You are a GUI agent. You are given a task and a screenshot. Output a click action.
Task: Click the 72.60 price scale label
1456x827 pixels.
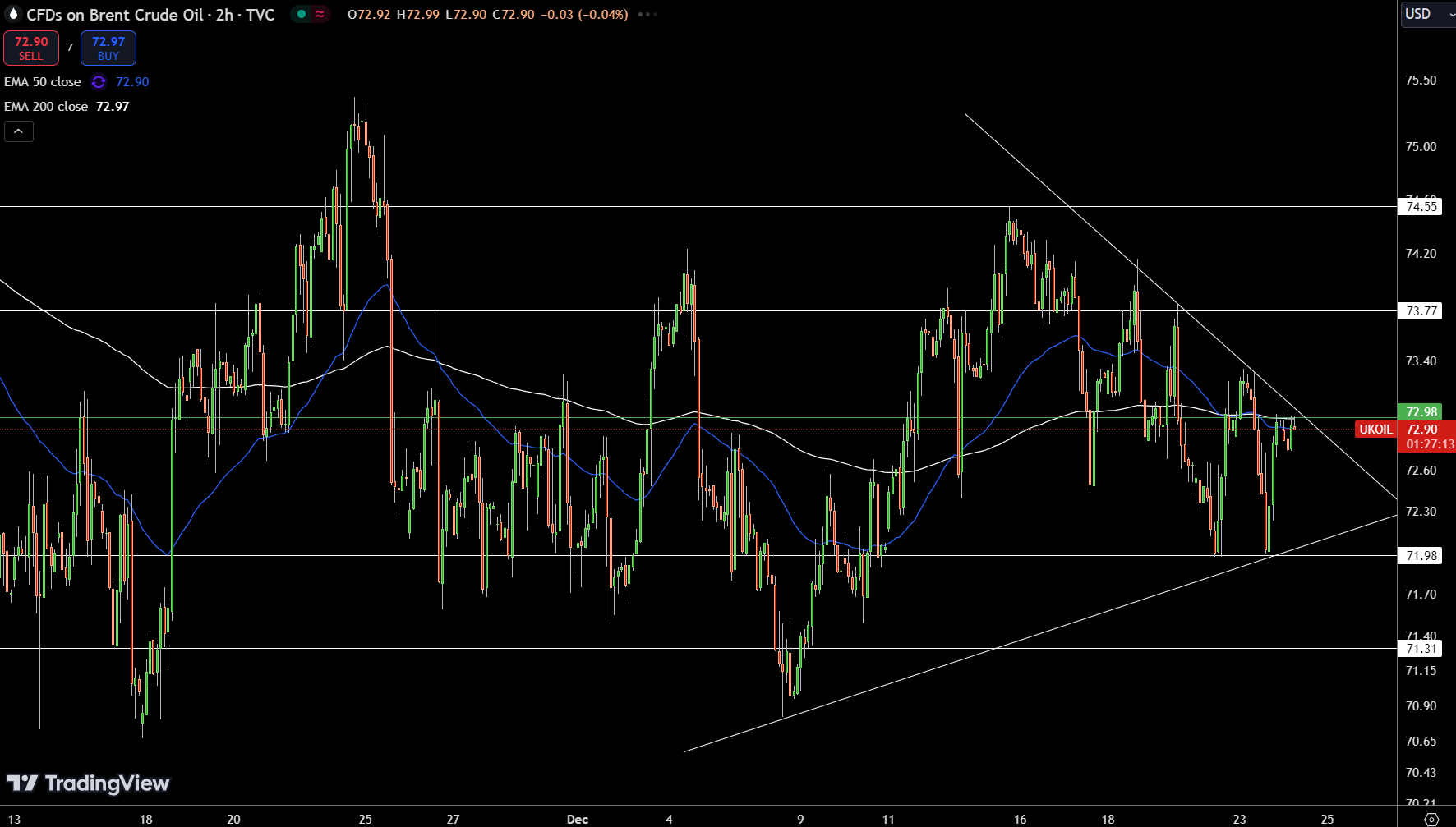coord(1421,470)
